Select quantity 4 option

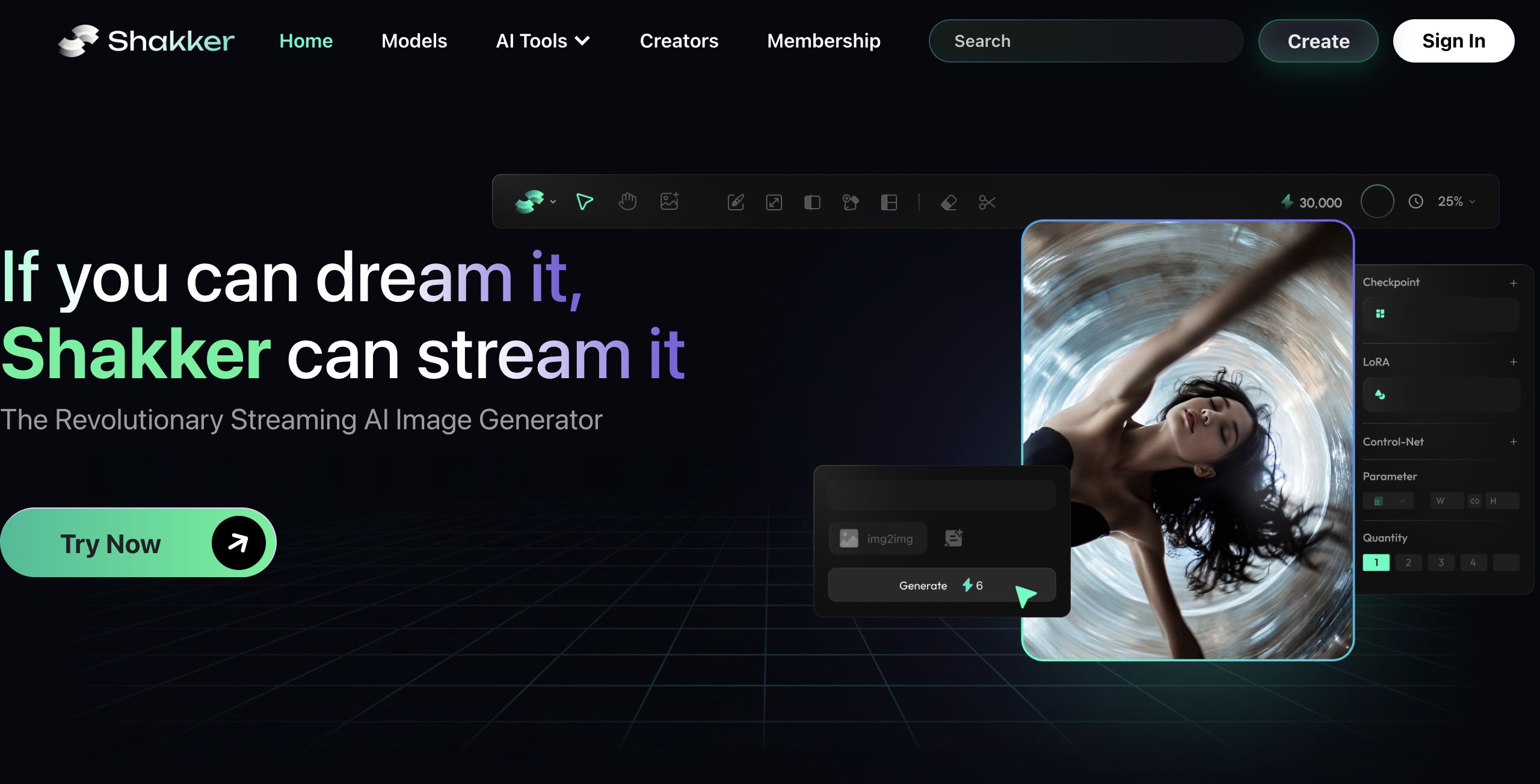(1473, 563)
